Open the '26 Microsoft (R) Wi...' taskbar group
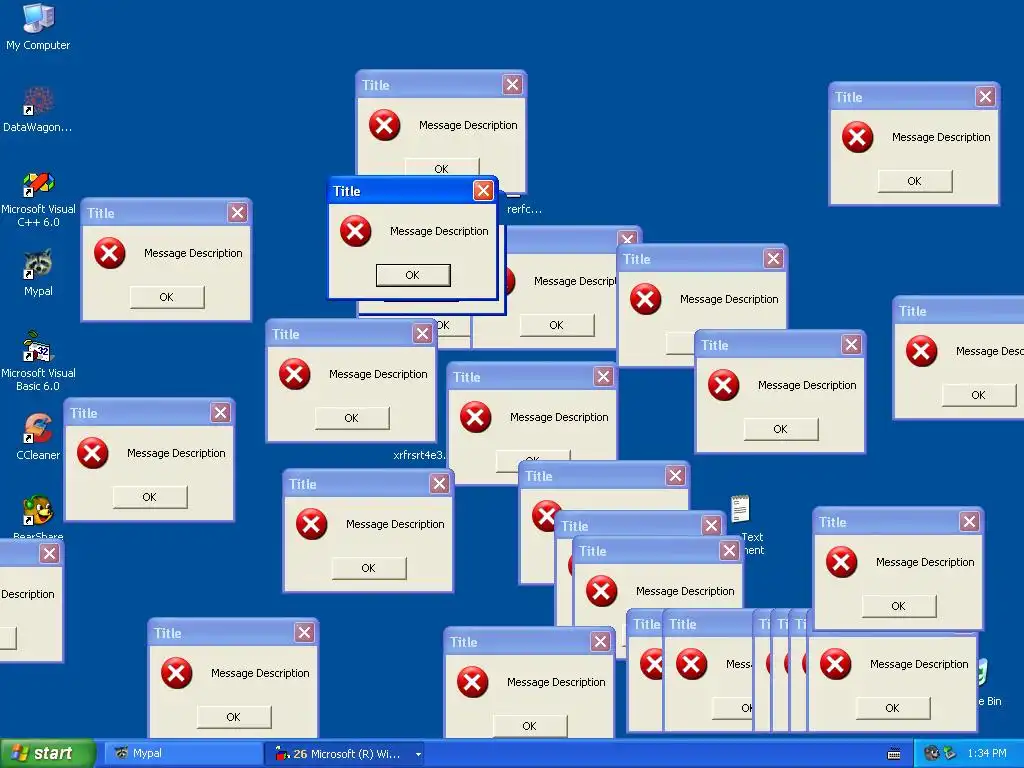This screenshot has width=1024, height=768. click(x=344, y=754)
